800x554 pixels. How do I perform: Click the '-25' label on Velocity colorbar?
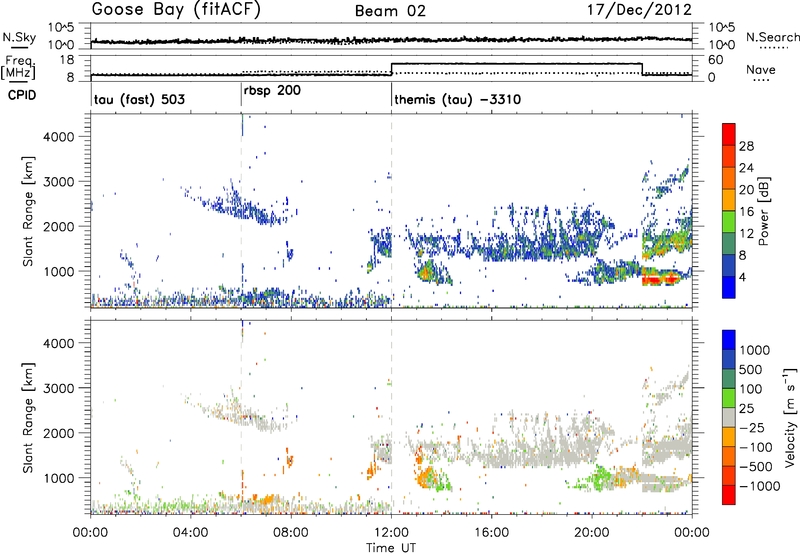[752, 428]
